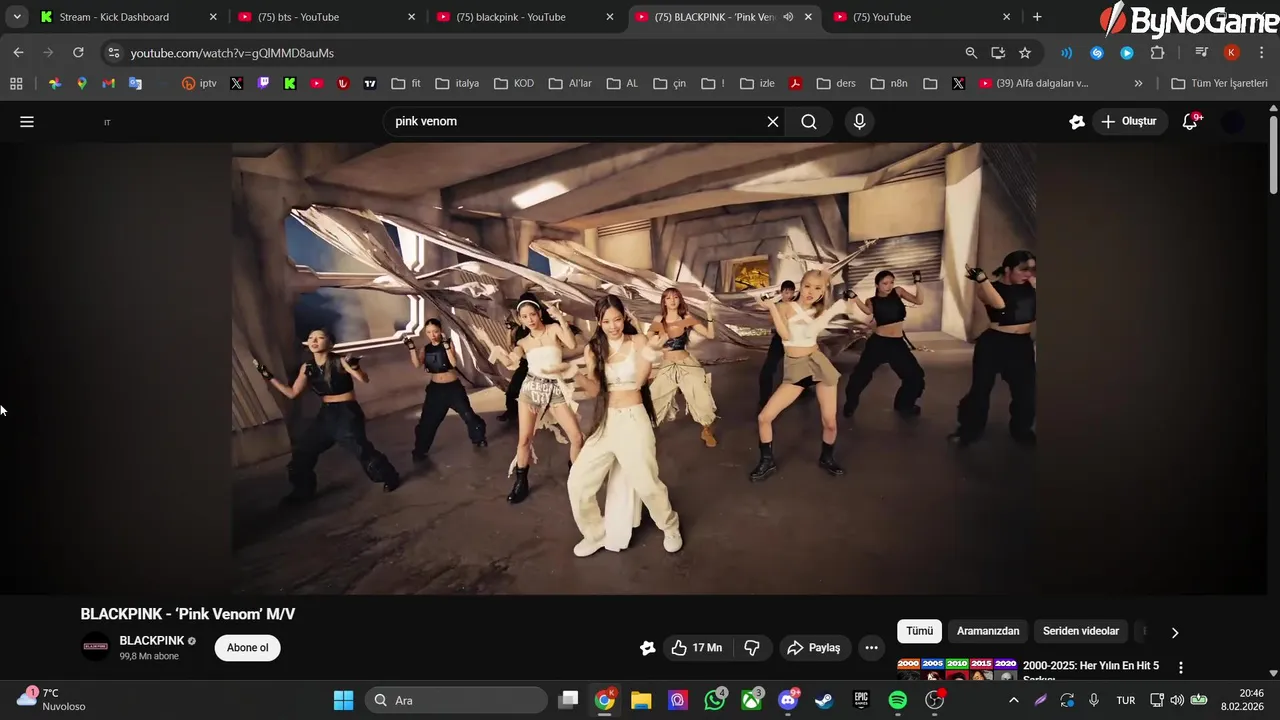
Task: Bookmark this page with the star
Action: (x=1025, y=53)
